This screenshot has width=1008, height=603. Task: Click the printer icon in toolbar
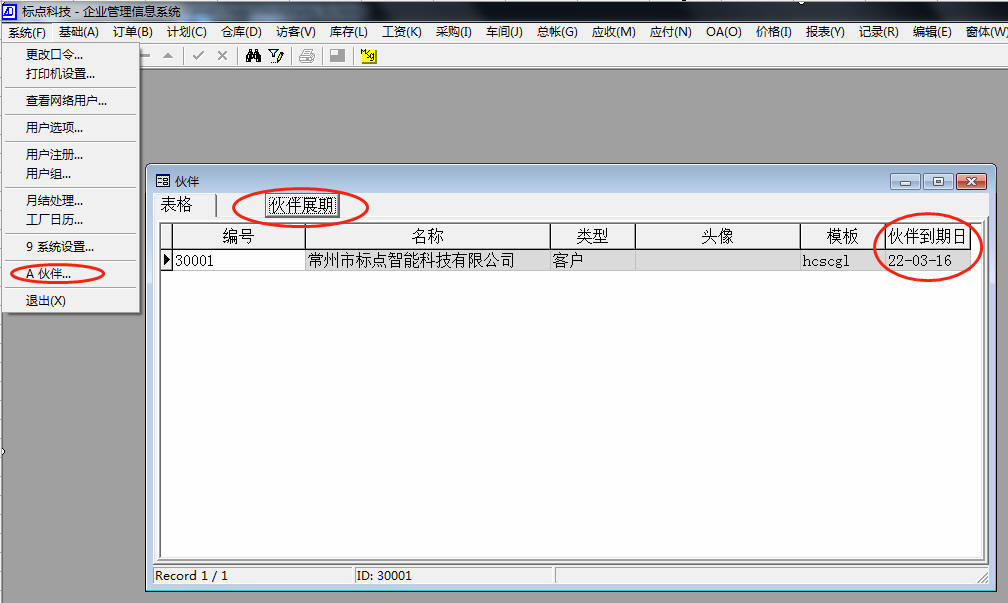[x=307, y=56]
